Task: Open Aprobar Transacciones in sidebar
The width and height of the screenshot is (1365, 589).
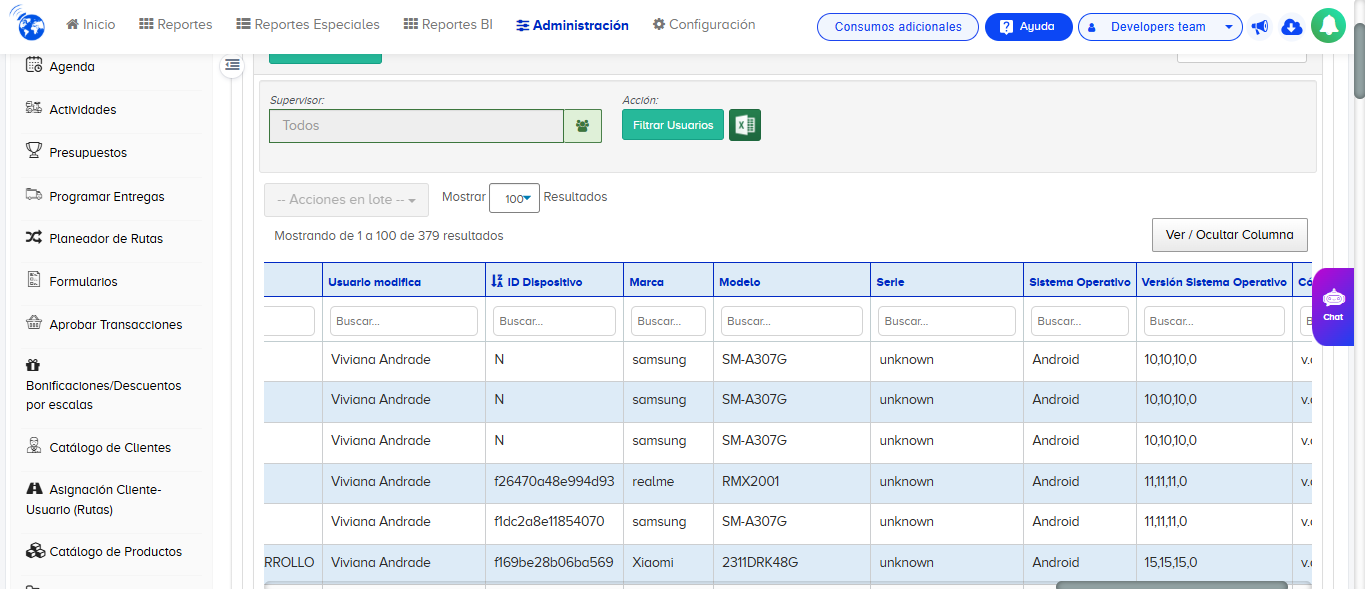Action: point(116,325)
